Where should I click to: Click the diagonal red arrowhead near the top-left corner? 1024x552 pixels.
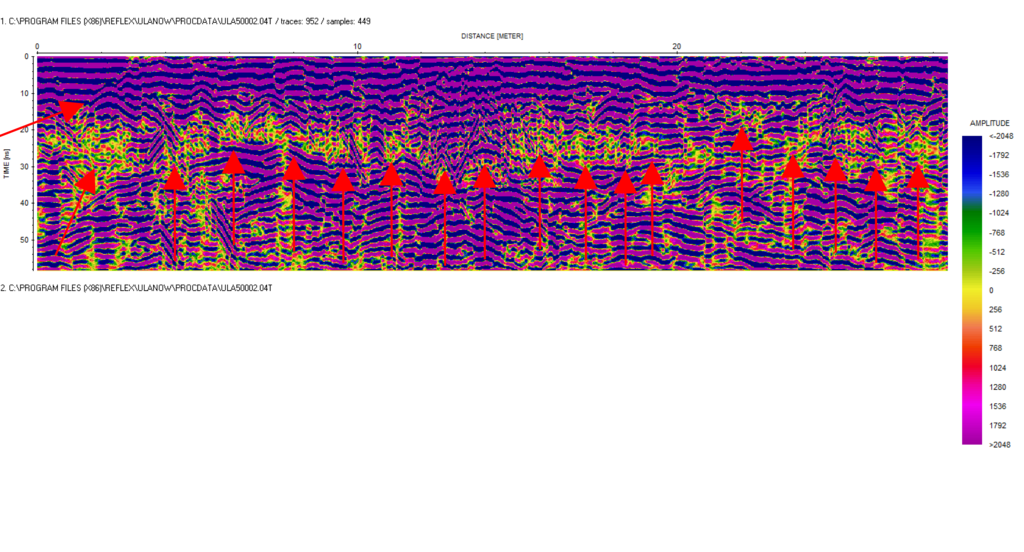pyautogui.click(x=70, y=109)
